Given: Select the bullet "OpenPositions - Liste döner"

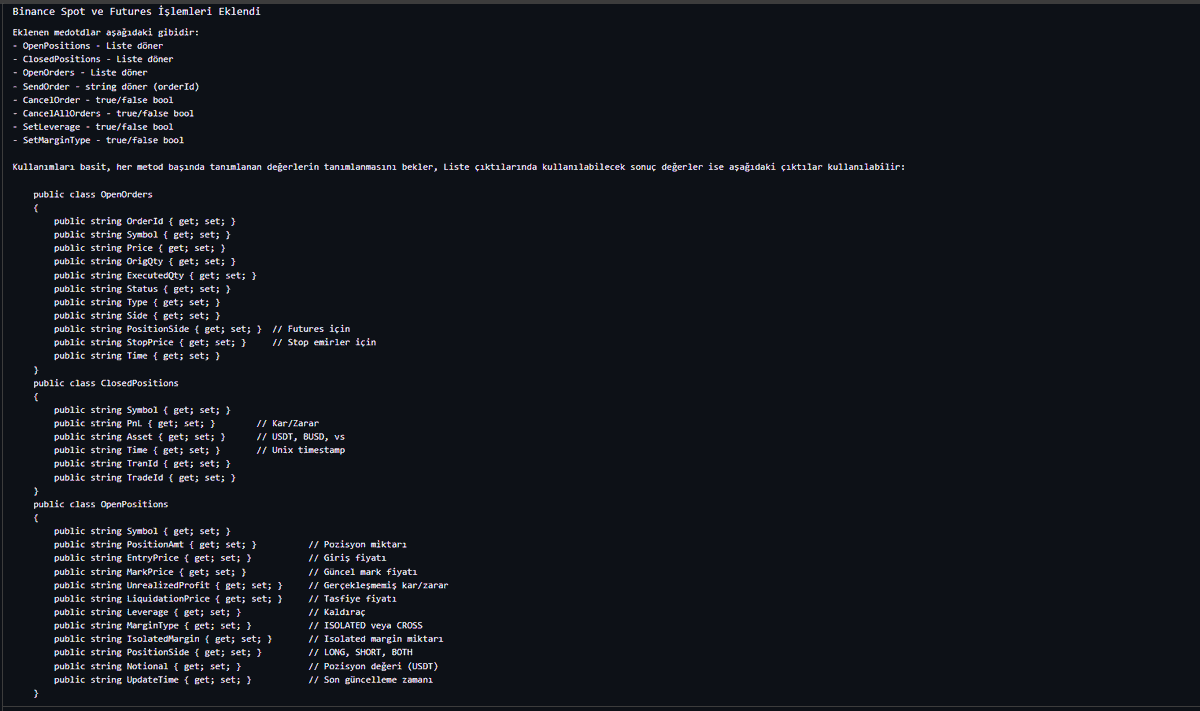Looking at the screenshot, I should coord(88,46).
